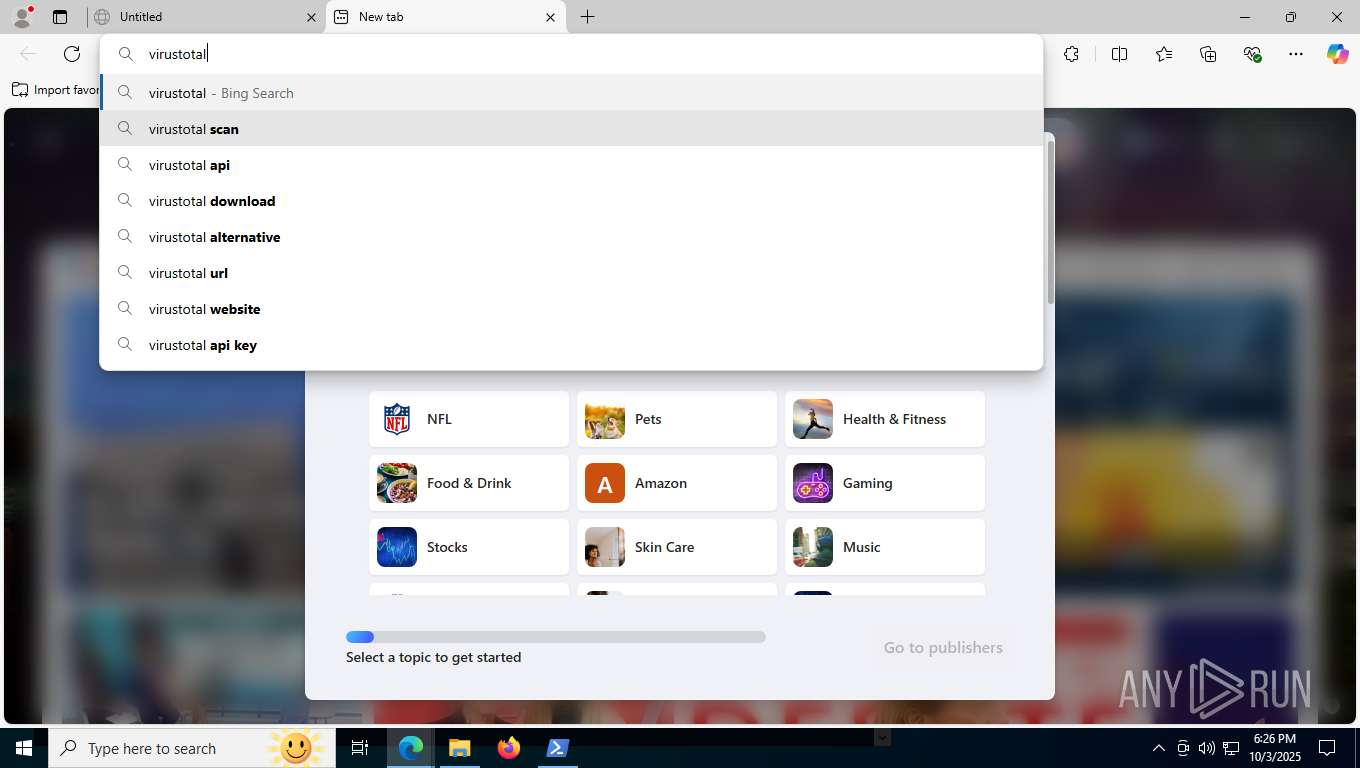
Task: Open a new tab with plus icon
Action: click(587, 17)
